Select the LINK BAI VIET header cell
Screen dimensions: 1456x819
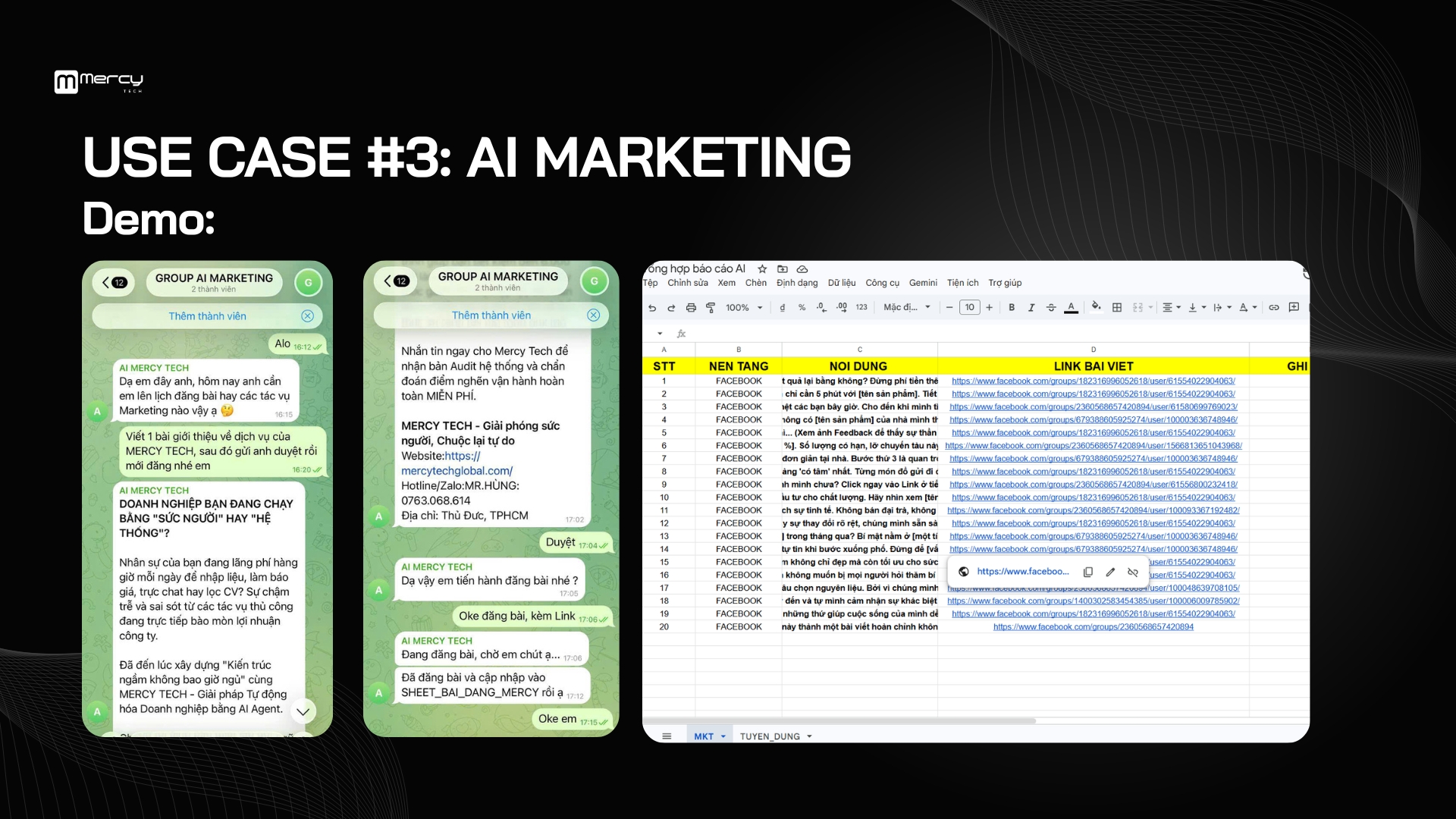pos(1094,366)
